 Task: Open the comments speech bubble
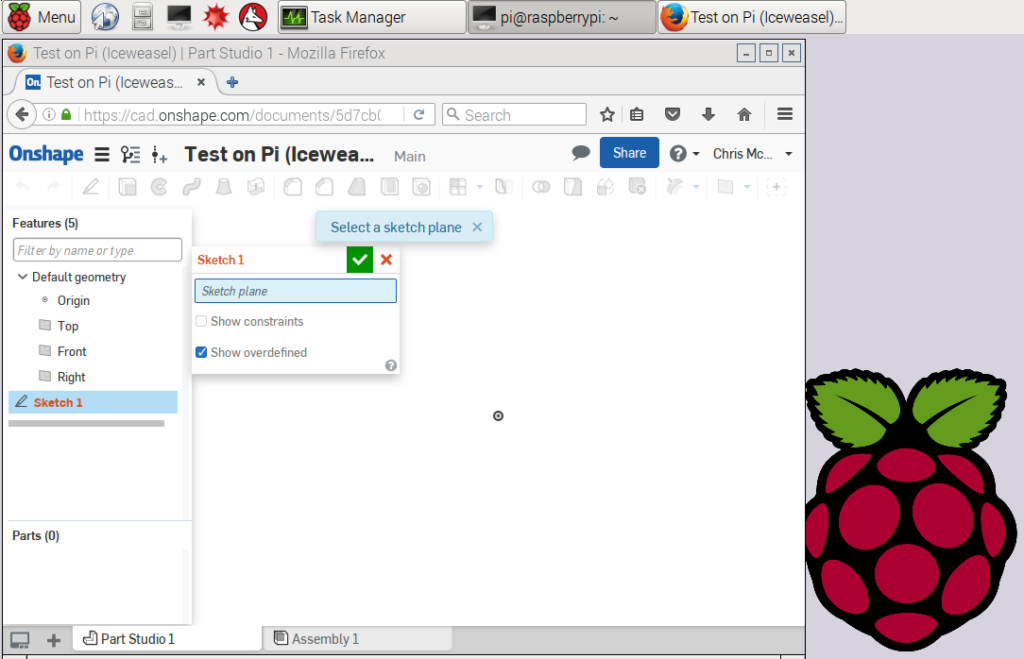click(x=580, y=153)
